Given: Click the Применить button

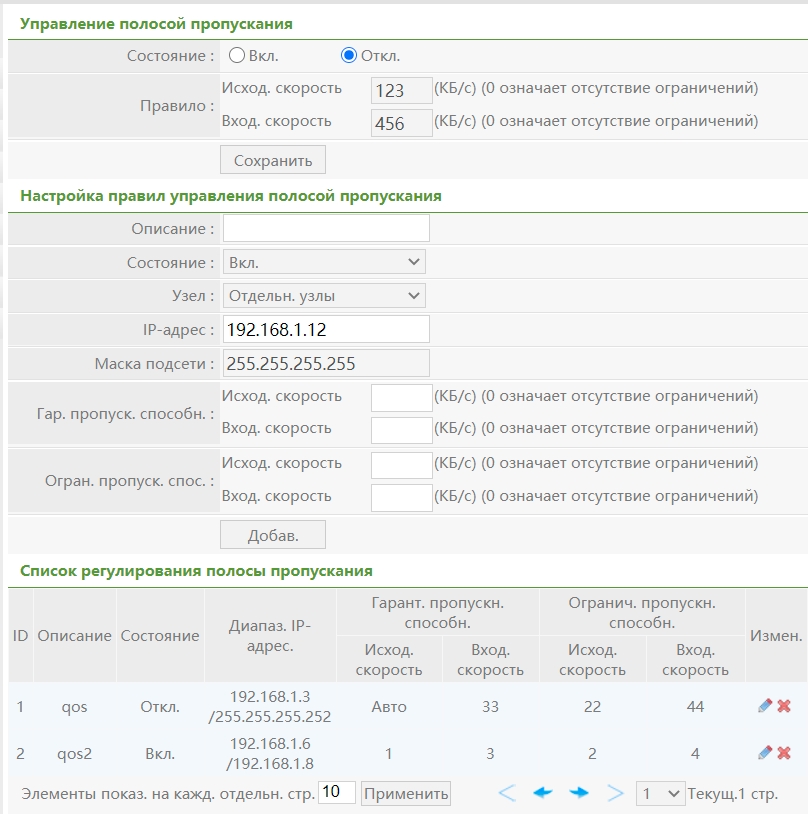Looking at the screenshot, I should 406,793.
